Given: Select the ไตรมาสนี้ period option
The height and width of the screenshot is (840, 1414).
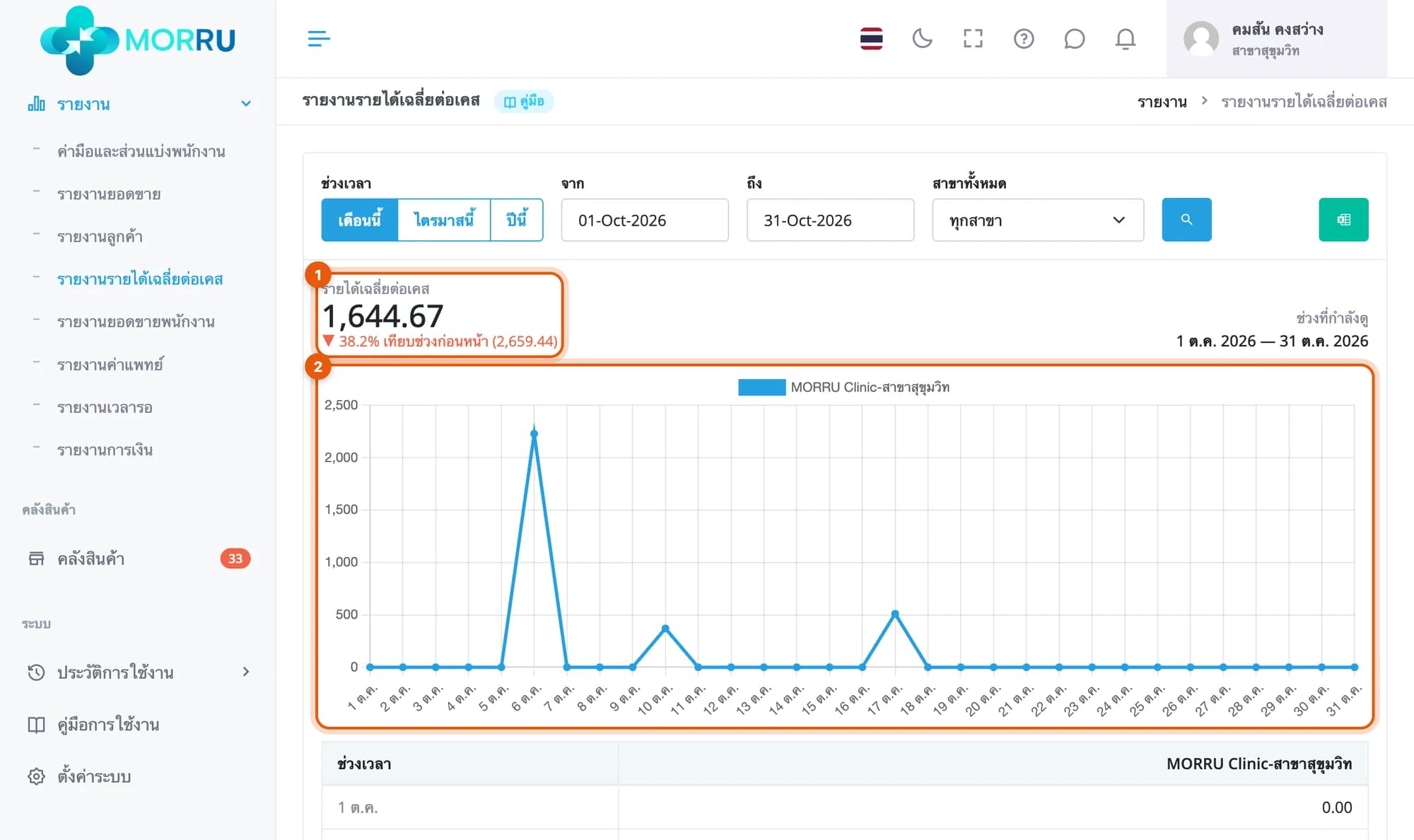Looking at the screenshot, I should click(x=444, y=220).
